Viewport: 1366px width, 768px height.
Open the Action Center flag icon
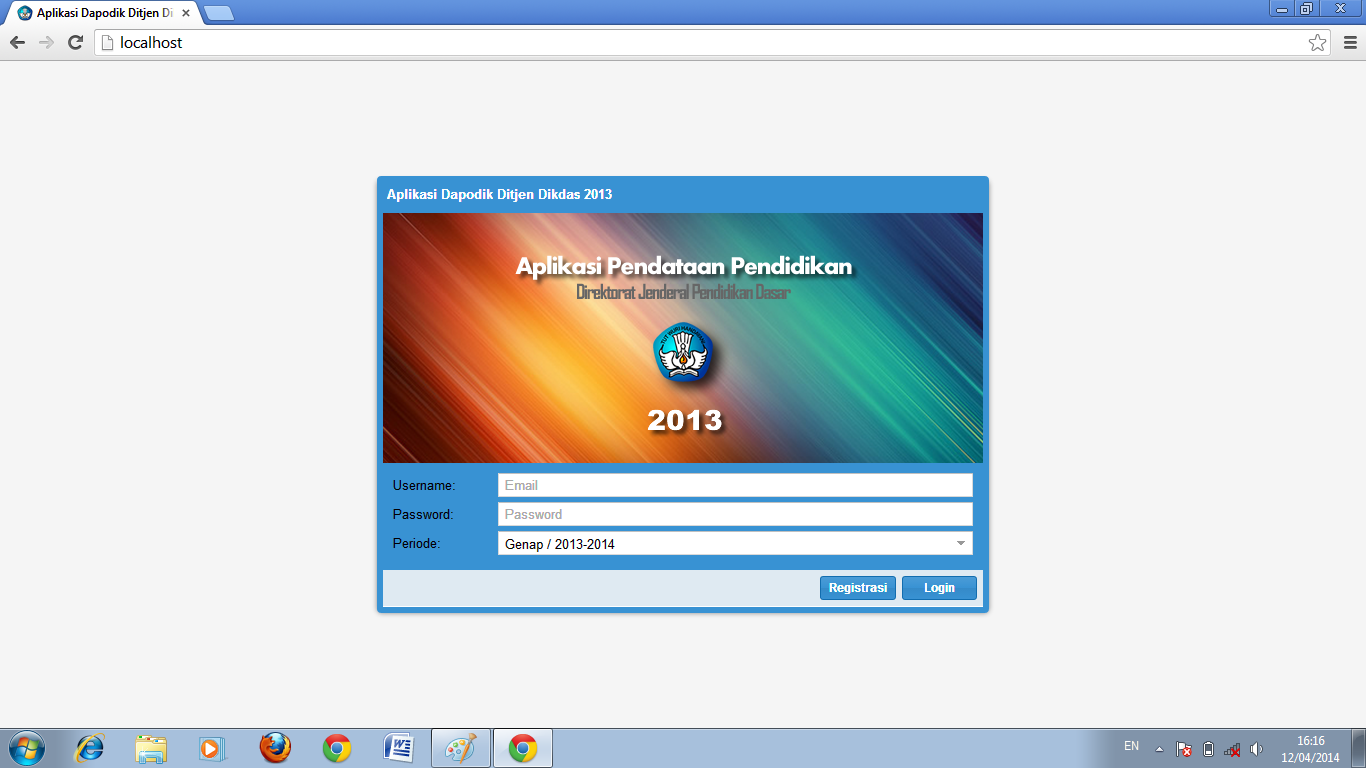pyautogui.click(x=1184, y=749)
